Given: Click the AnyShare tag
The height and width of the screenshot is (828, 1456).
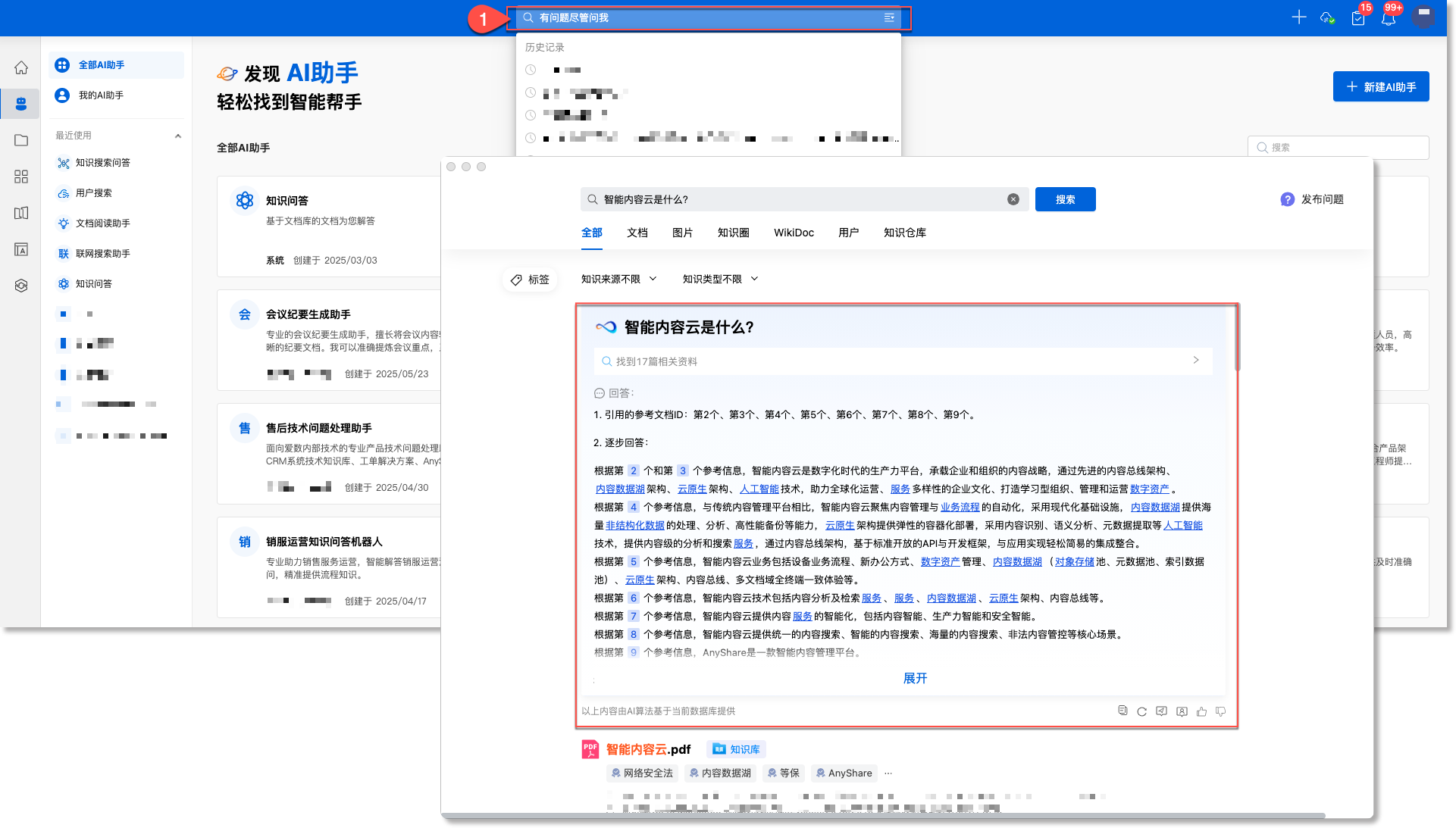Looking at the screenshot, I should click(844, 773).
